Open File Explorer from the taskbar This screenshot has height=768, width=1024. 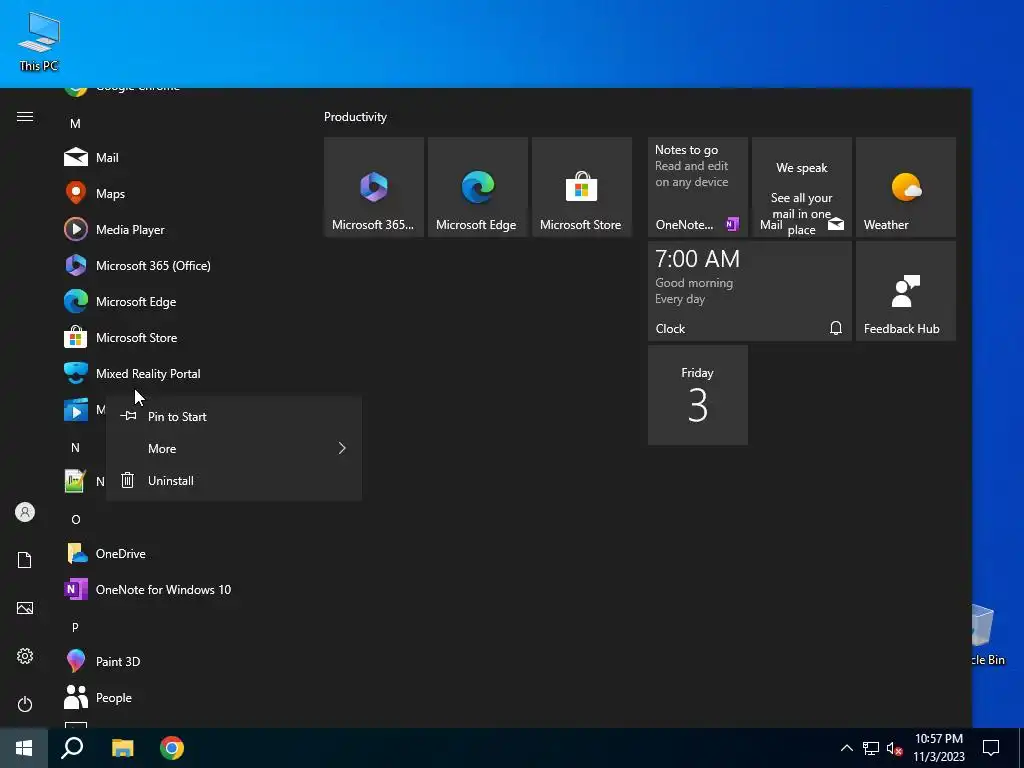(122, 748)
